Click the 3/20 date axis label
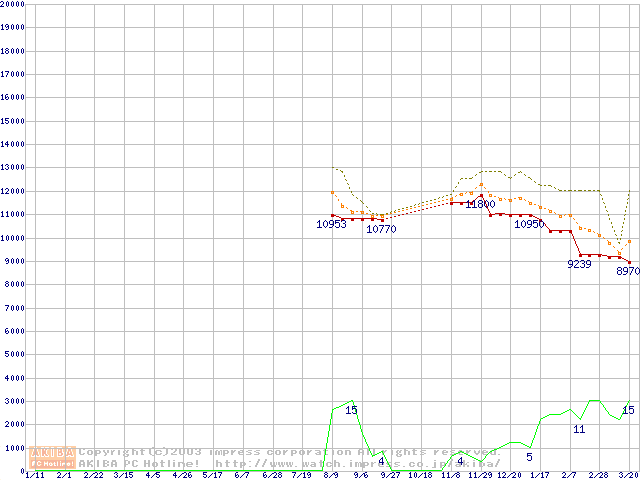Image resolution: width=640 pixels, height=480 pixels. (628, 475)
